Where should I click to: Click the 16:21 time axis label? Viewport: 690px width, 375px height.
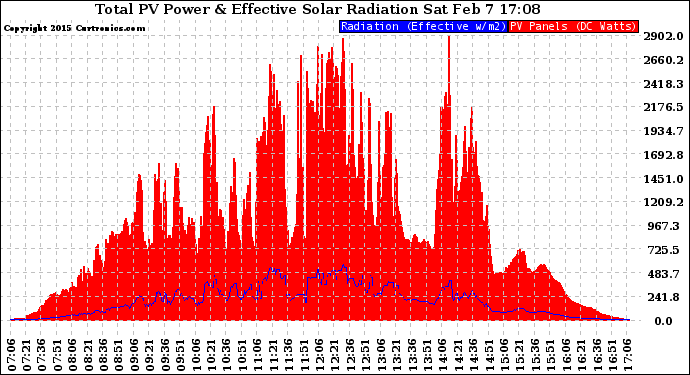point(581,354)
